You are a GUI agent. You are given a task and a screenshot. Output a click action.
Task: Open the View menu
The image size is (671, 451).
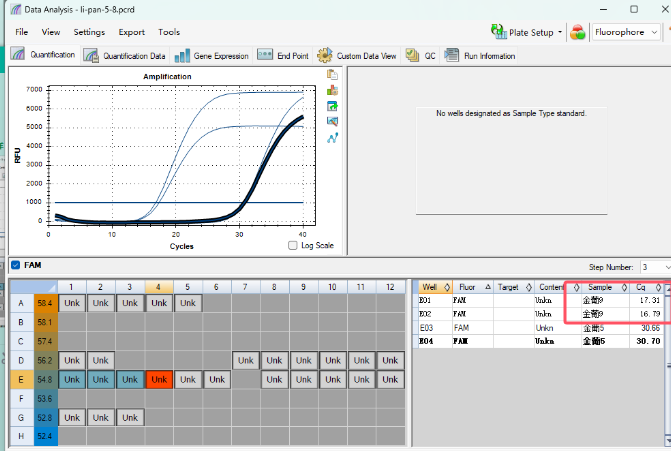(50, 32)
